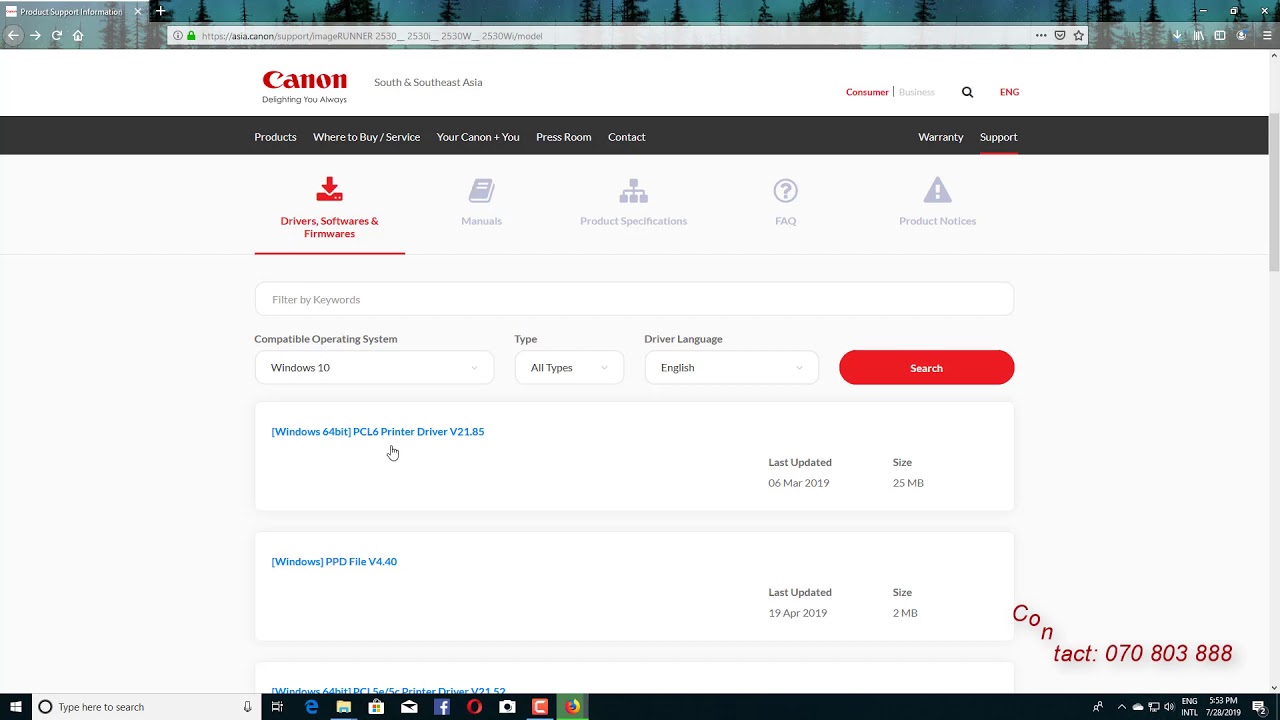
Task: Show hidden system tray icons chevron
Action: tap(1121, 707)
